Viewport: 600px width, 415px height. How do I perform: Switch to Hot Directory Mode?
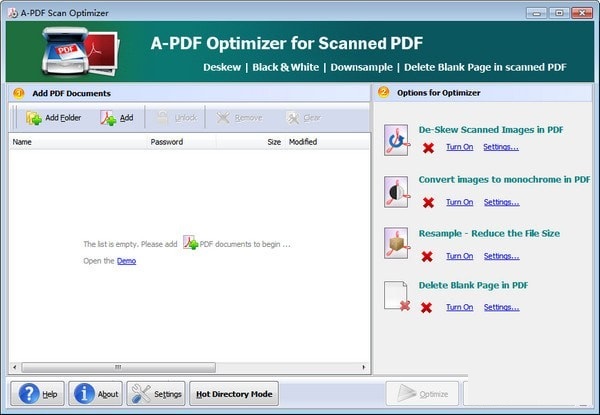coord(234,394)
